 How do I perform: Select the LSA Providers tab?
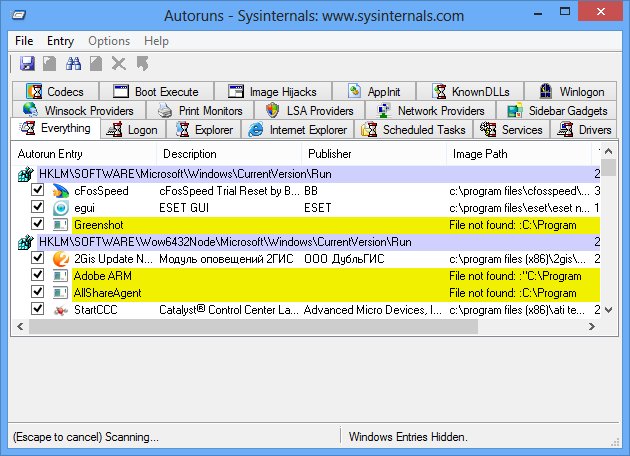click(x=309, y=110)
